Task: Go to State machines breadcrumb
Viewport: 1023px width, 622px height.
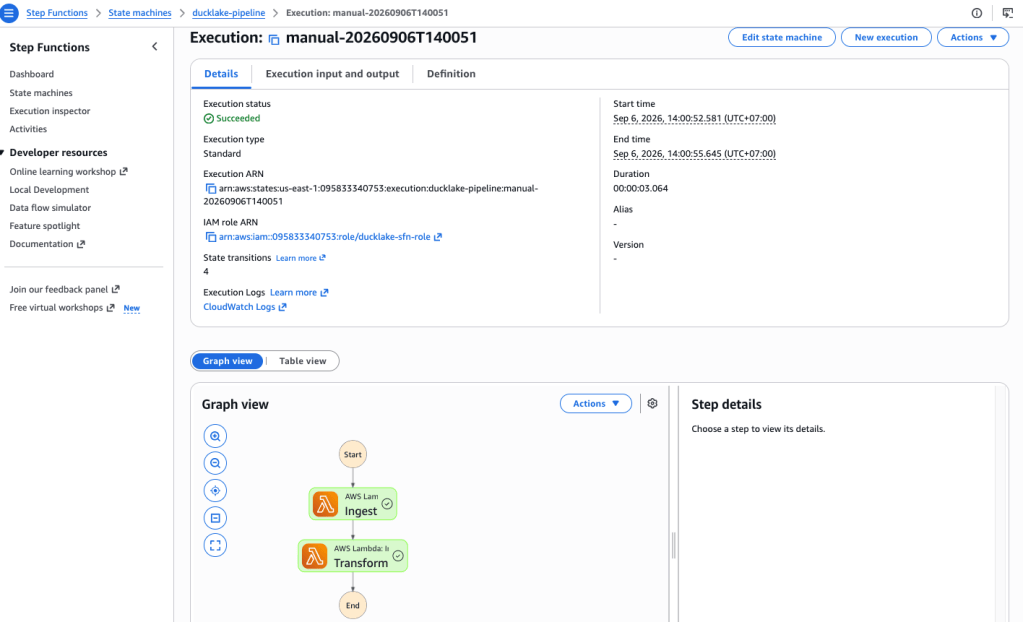Action: click(140, 13)
